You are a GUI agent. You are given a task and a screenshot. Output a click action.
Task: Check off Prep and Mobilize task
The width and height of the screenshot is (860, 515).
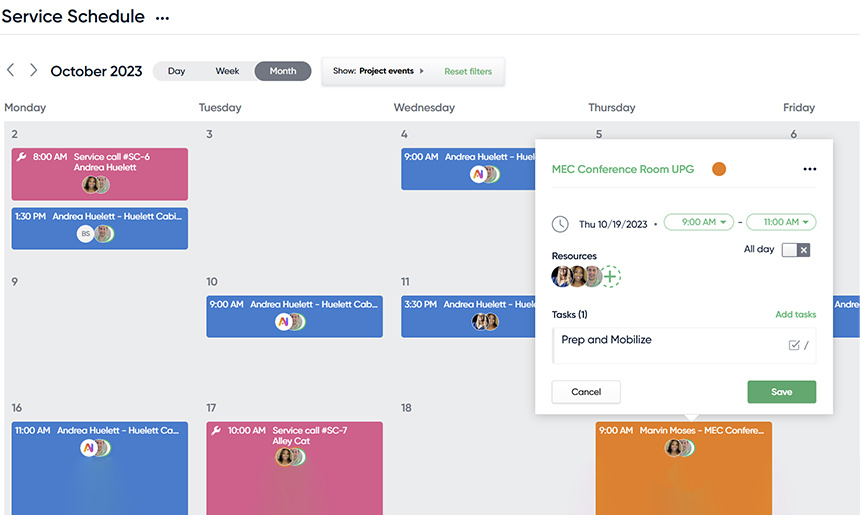[794, 345]
